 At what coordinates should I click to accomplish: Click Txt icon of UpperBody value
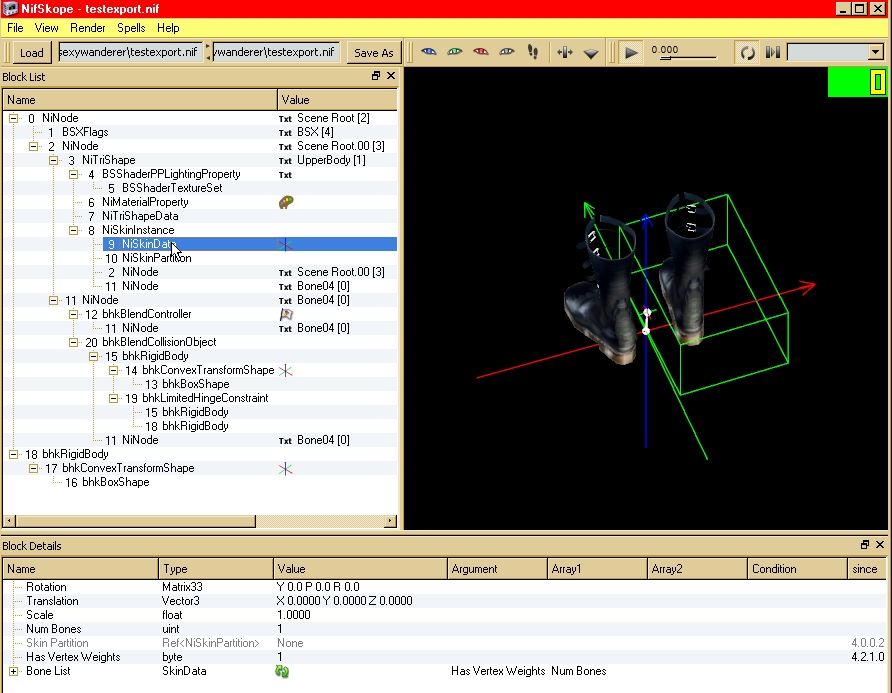pos(285,161)
